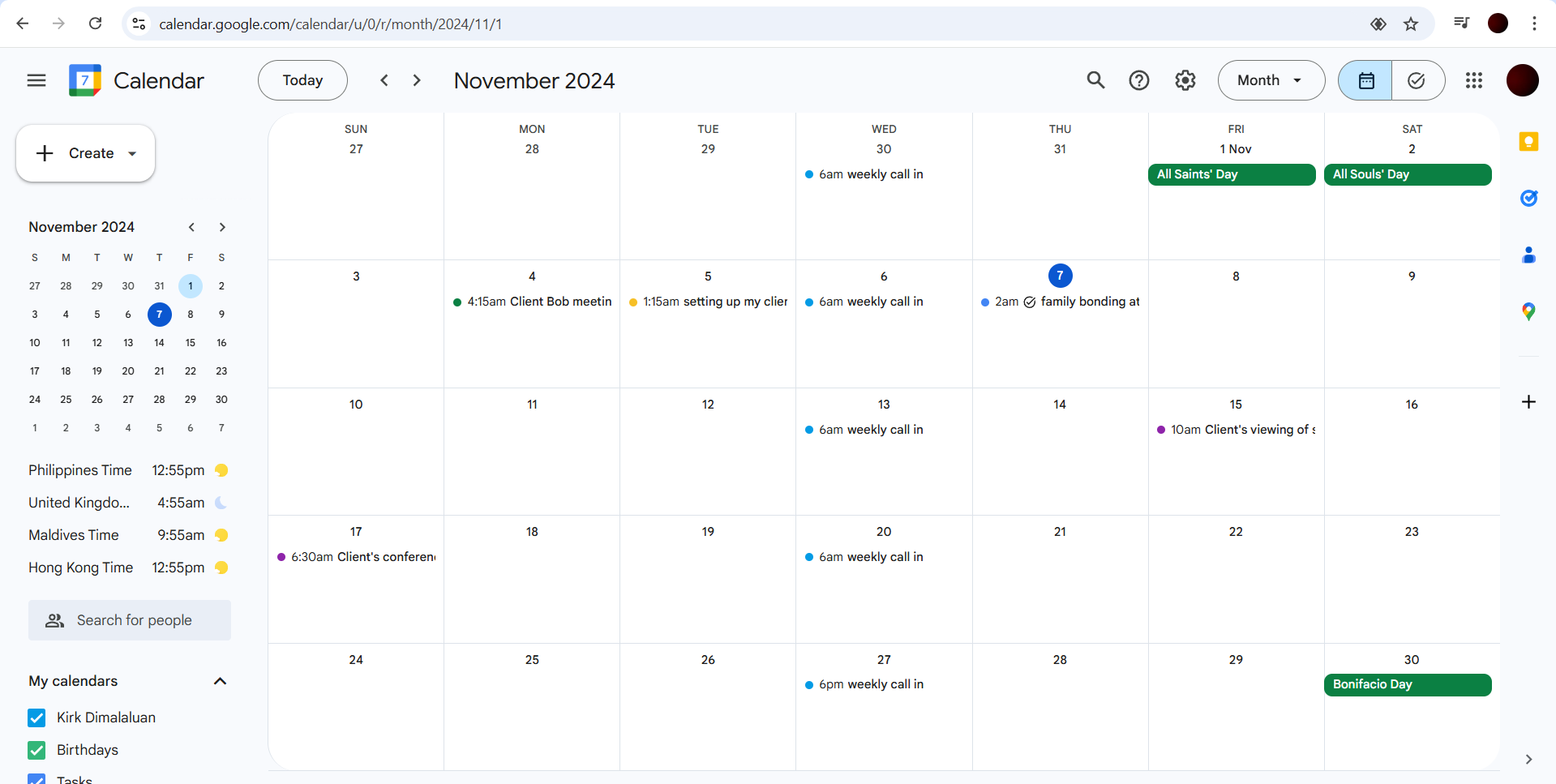
Task: Open 10am Client's viewing event
Action: coord(1236,430)
